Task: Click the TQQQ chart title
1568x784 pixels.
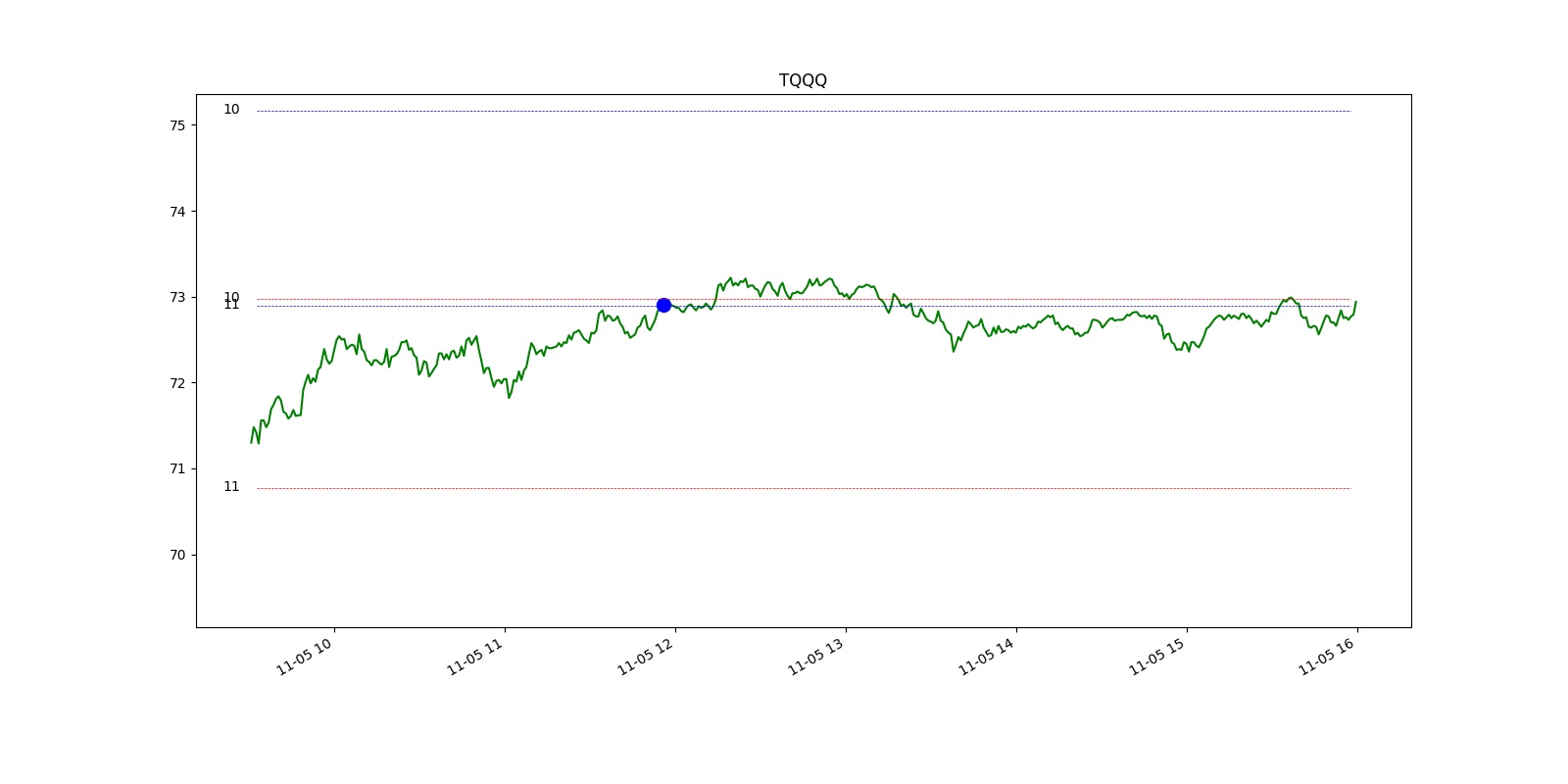Action: tap(803, 80)
